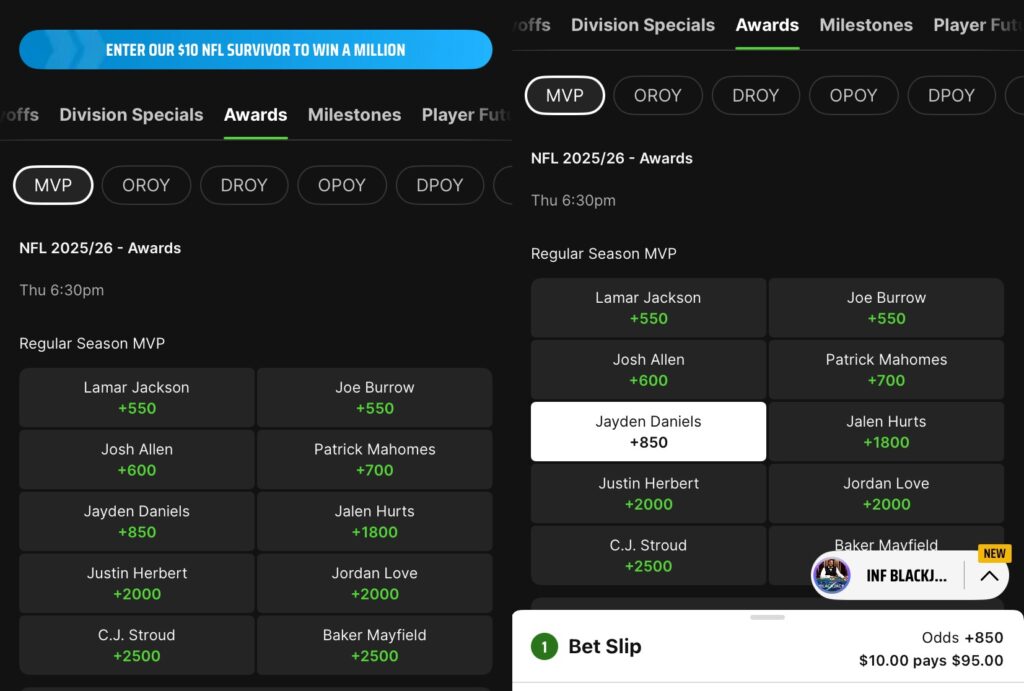Pick Lamar Jackson +550 in right panel
Image resolution: width=1024 pixels, height=691 pixels.
tap(648, 308)
